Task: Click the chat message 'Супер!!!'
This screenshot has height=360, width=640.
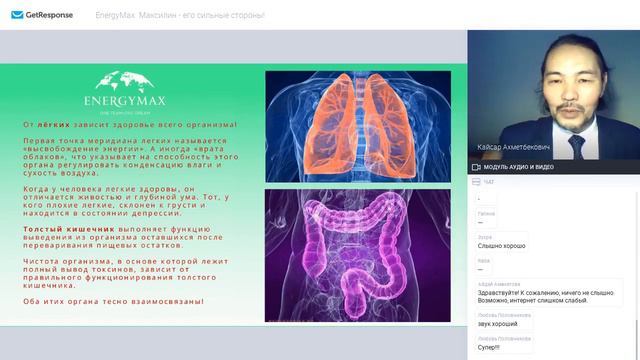Action: click(488, 347)
